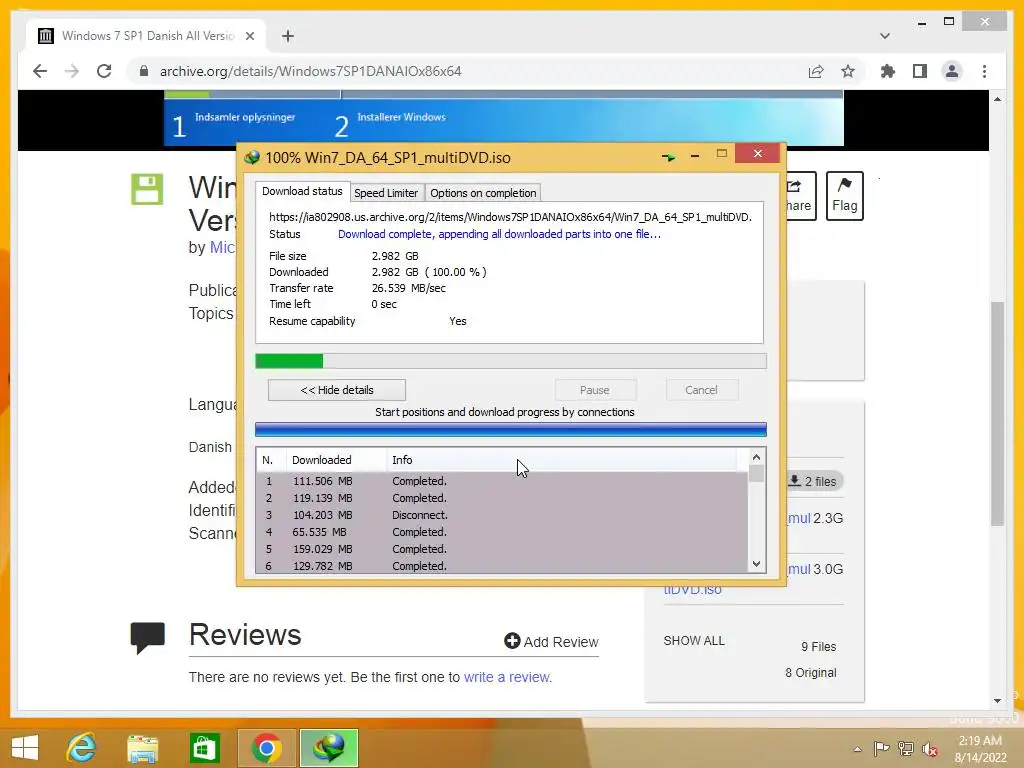
Task: Open File Explorer from taskbar
Action: (x=142, y=748)
